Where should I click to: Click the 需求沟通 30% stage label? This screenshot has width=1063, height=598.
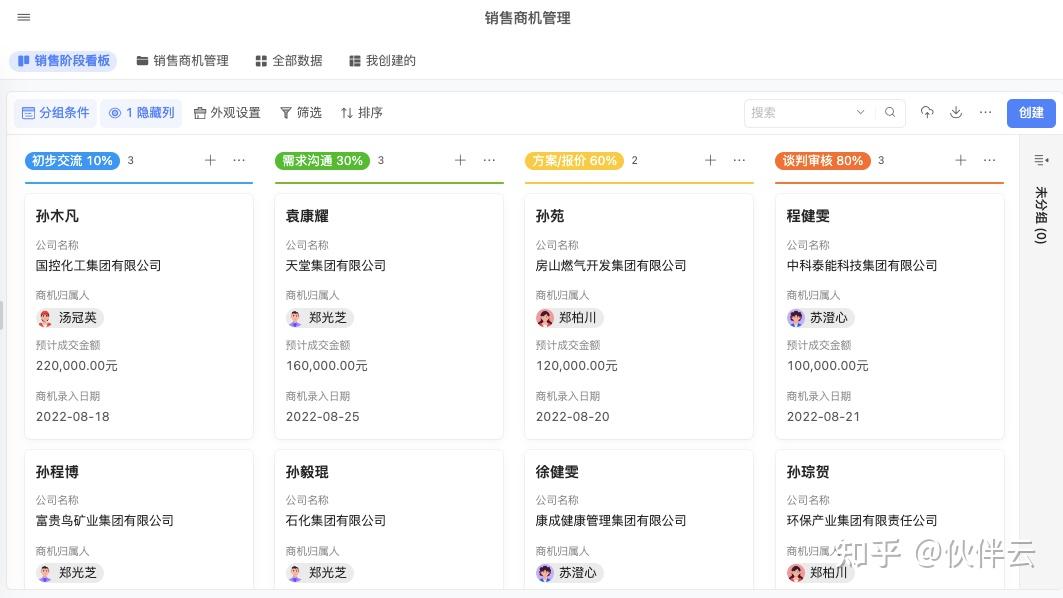click(322, 161)
